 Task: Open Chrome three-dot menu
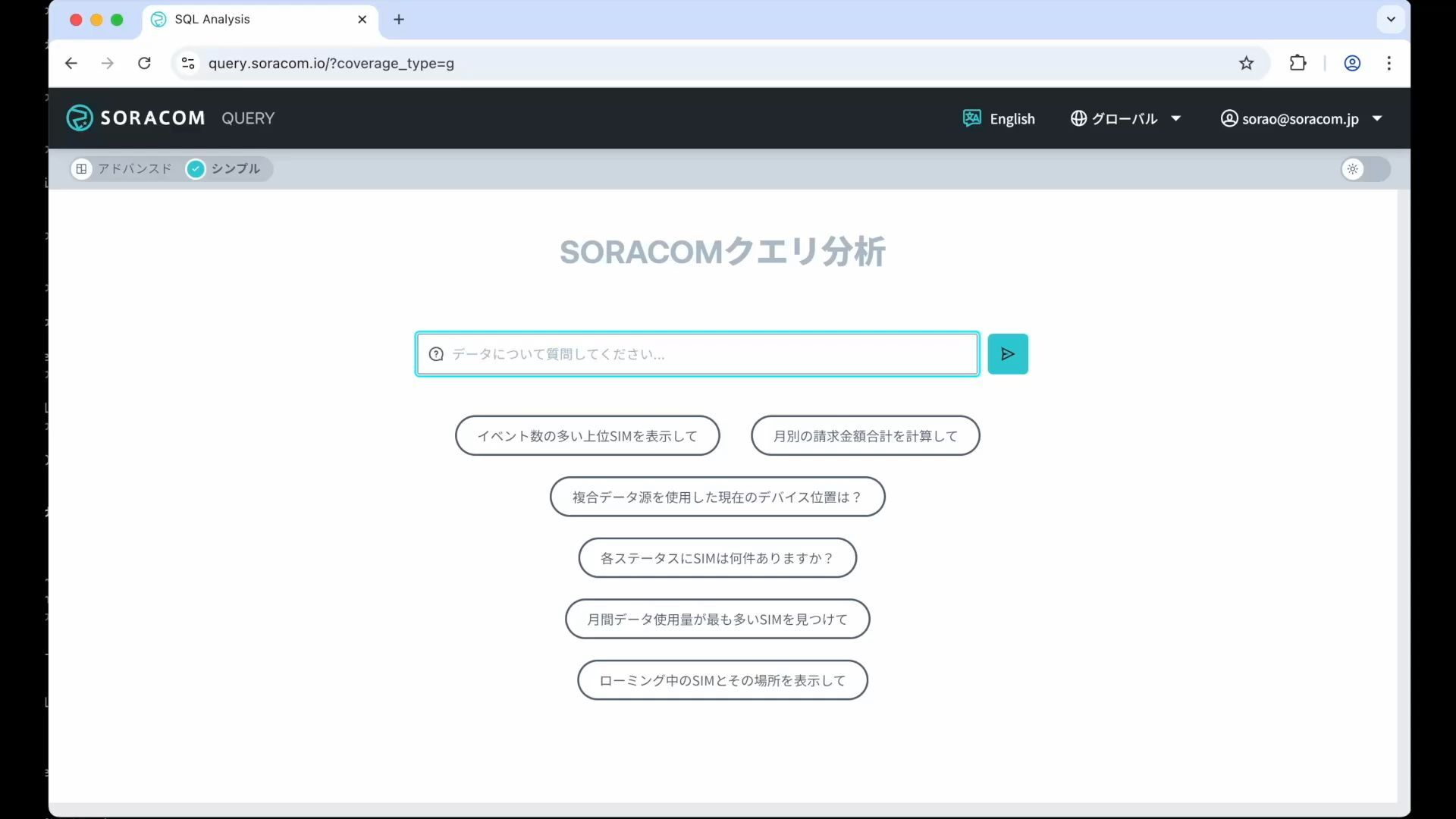(x=1389, y=63)
